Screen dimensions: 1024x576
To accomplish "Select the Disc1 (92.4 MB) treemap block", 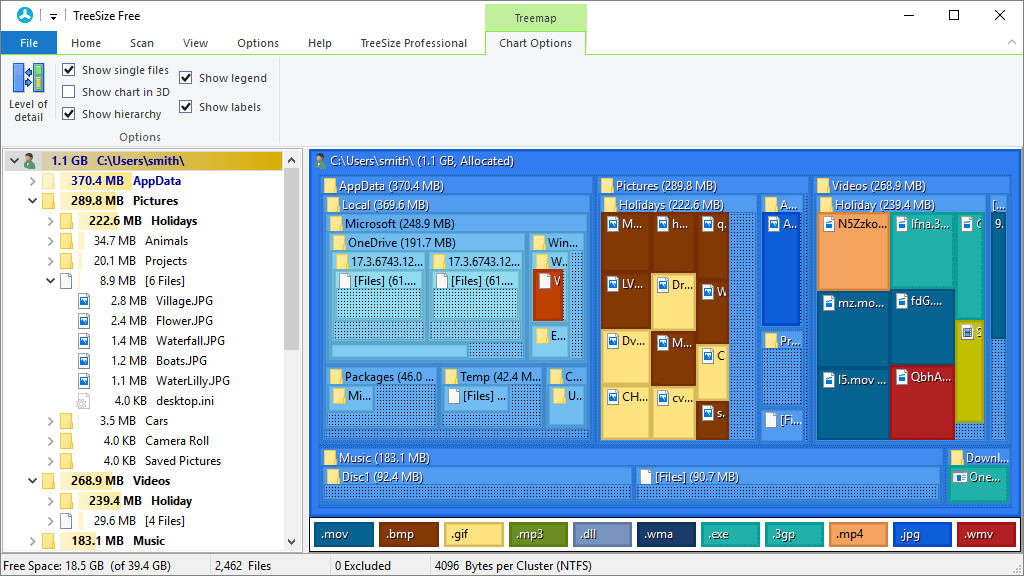I will pyautogui.click(x=477, y=484).
